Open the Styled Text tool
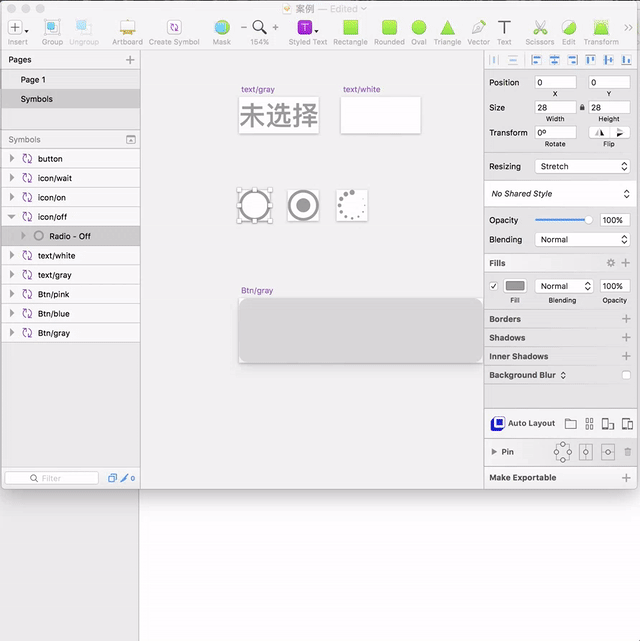This screenshot has width=640, height=641. [307, 28]
